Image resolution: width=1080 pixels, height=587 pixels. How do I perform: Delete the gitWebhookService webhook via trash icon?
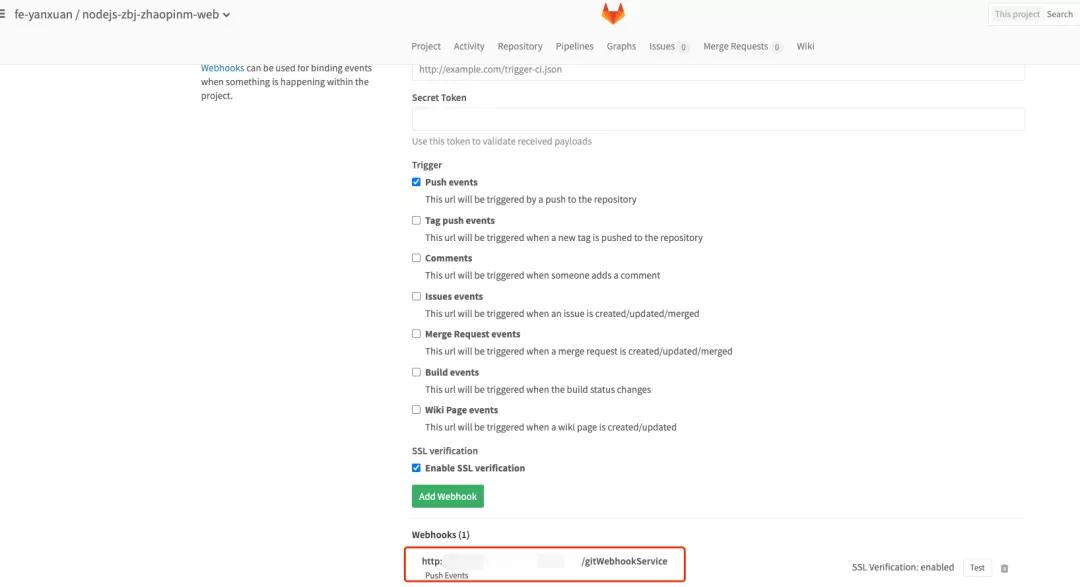pyautogui.click(x=1004, y=568)
